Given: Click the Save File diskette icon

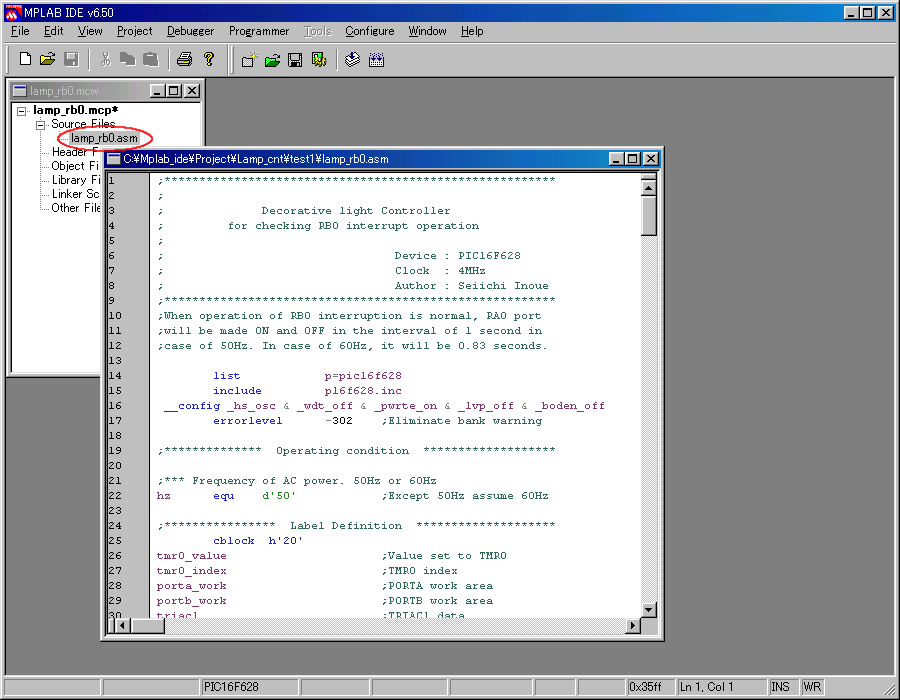Looking at the screenshot, I should (x=71, y=59).
